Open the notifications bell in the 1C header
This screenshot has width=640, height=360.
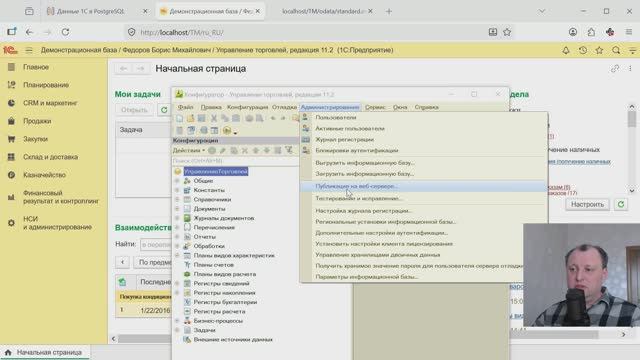pos(566,50)
